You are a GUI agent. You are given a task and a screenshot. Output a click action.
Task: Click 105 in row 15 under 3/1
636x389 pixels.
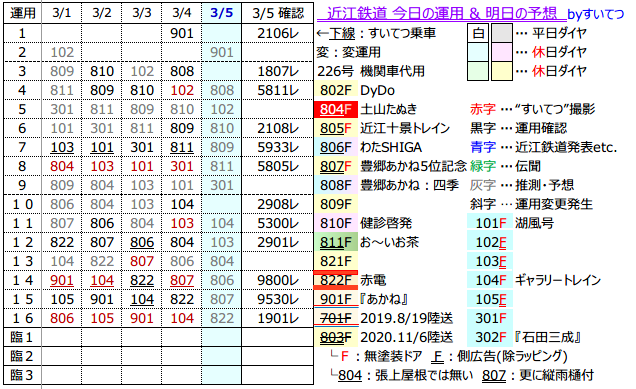point(62,299)
